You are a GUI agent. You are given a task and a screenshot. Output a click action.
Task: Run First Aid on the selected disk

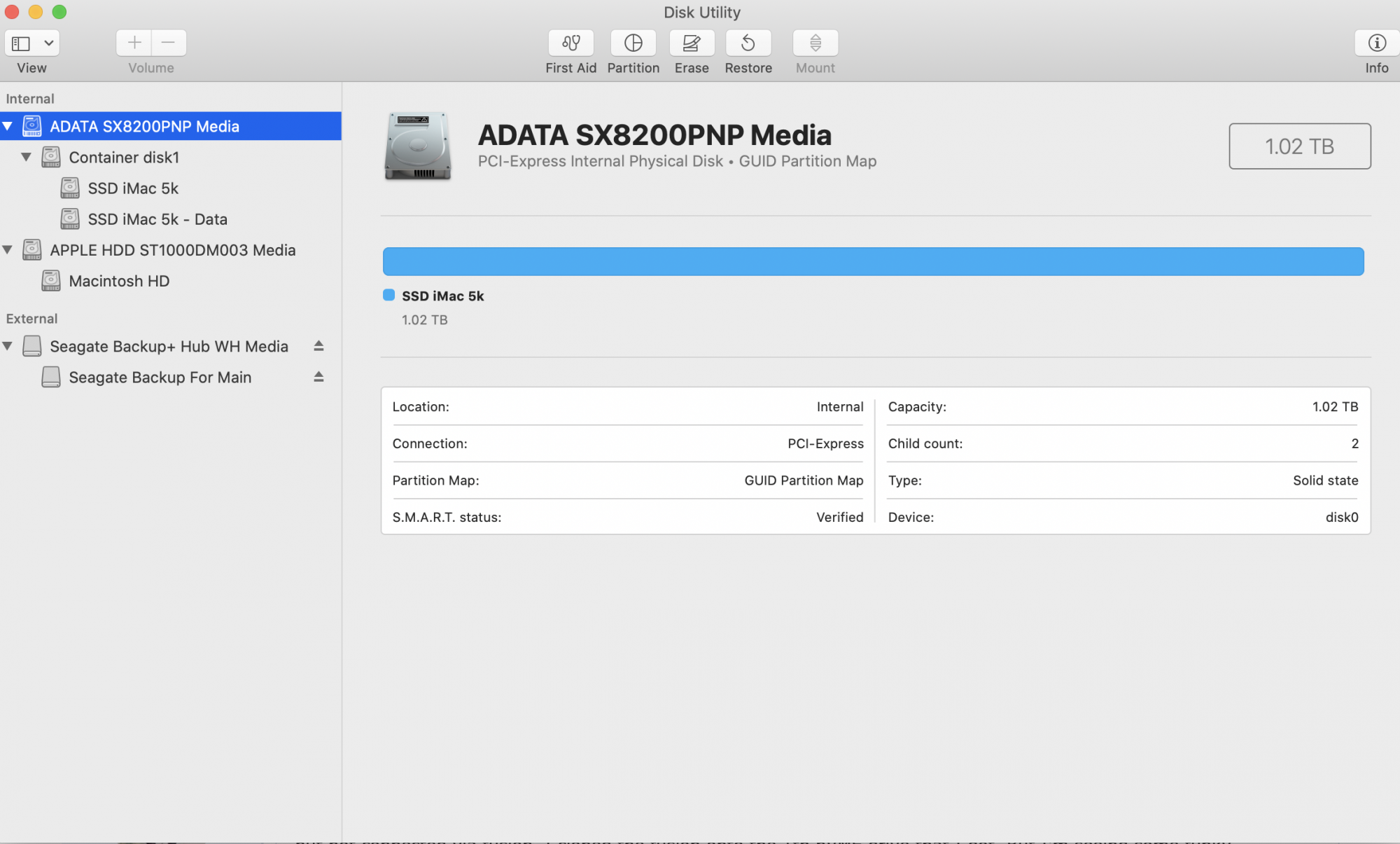click(570, 43)
